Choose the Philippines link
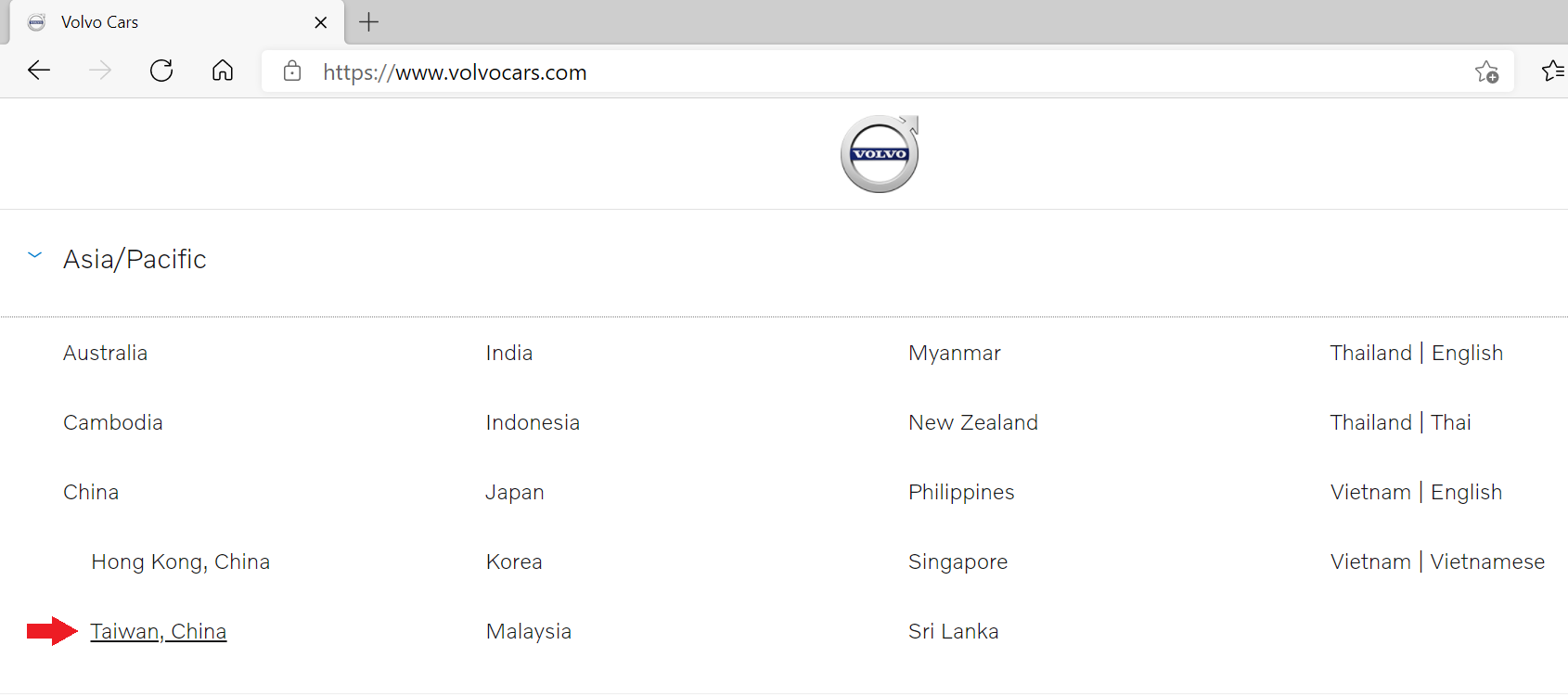This screenshot has width=1568, height=697. click(961, 492)
